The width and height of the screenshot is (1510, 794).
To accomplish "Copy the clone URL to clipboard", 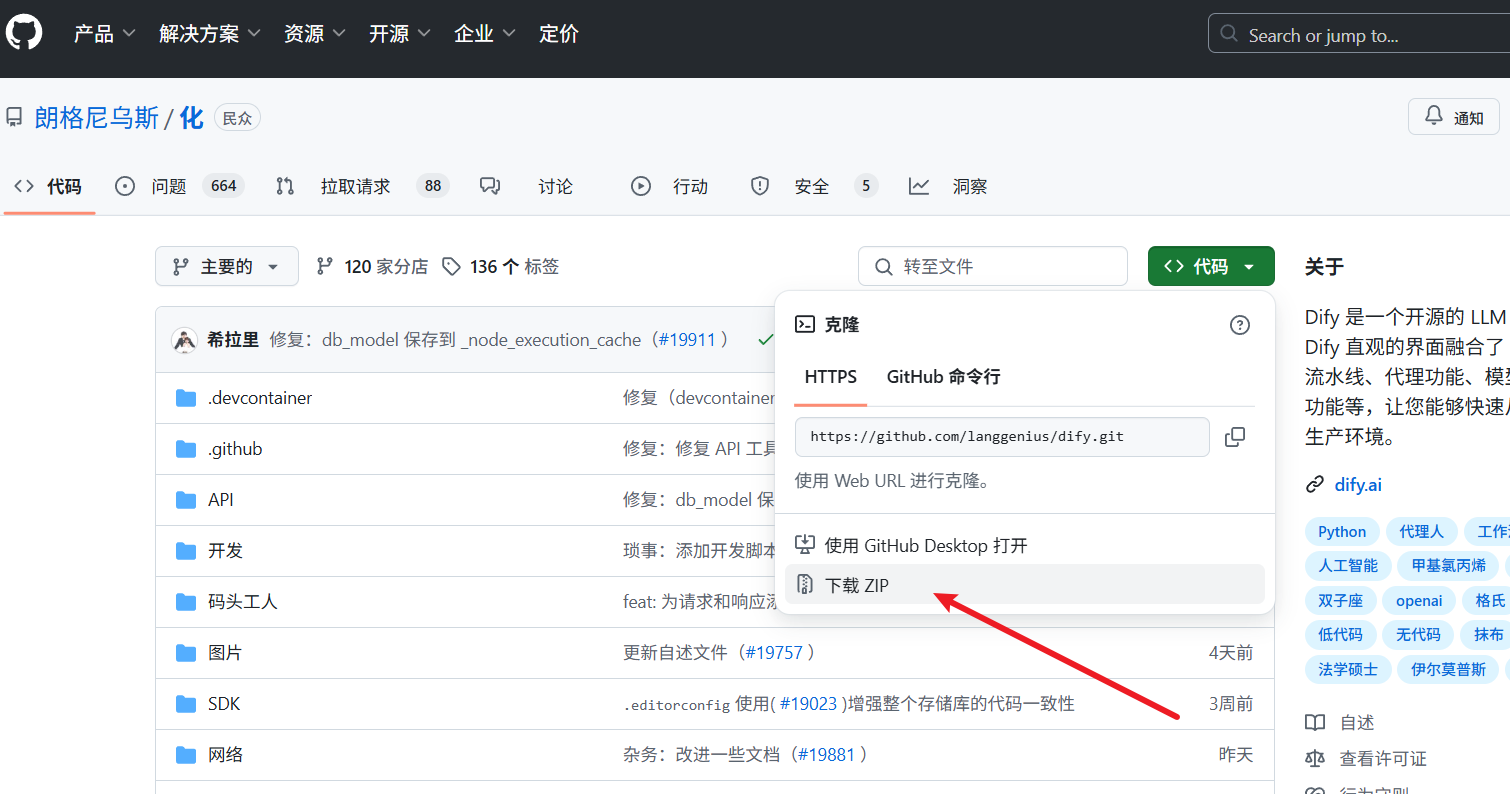I will coord(1235,437).
